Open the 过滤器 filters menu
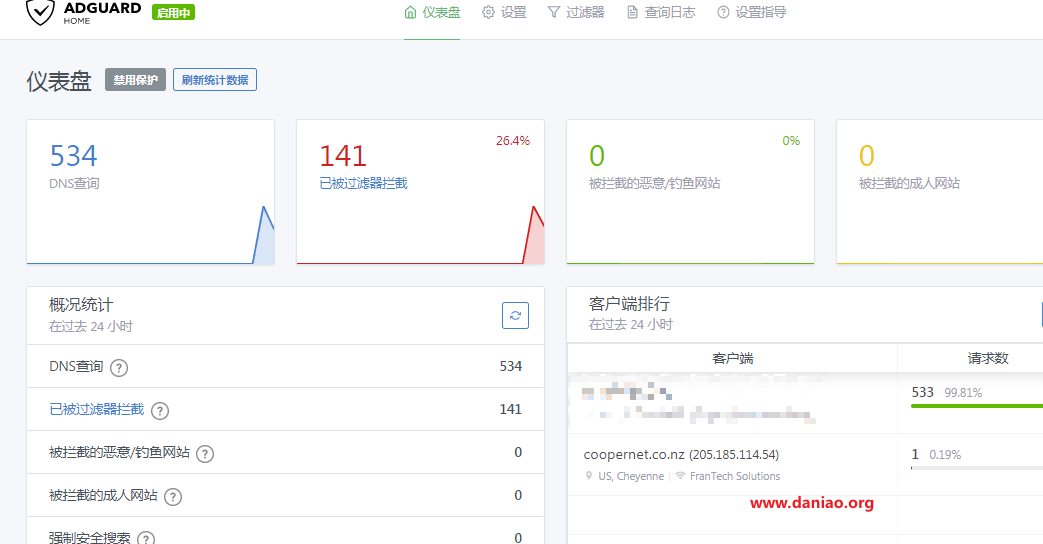 575,13
